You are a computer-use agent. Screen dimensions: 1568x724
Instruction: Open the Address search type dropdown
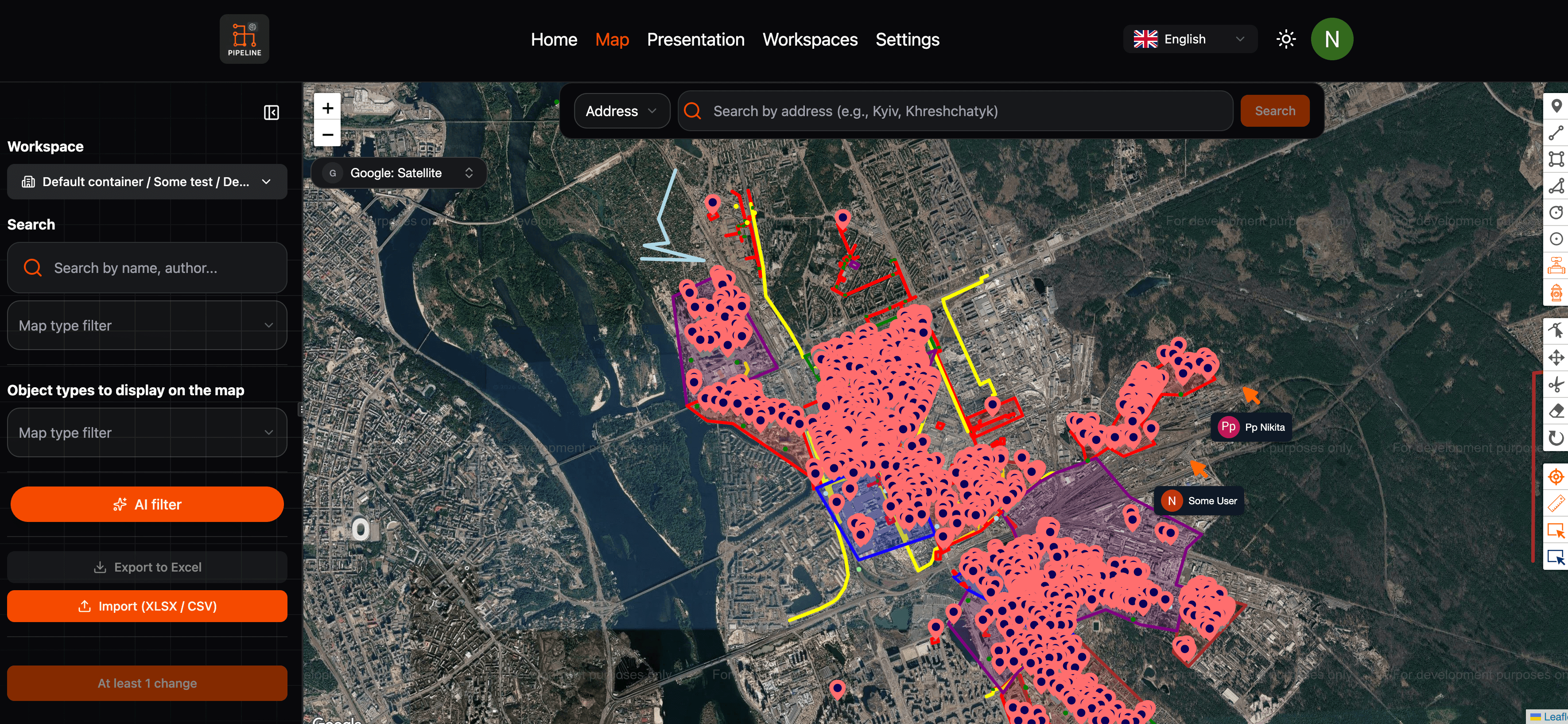[x=621, y=111]
